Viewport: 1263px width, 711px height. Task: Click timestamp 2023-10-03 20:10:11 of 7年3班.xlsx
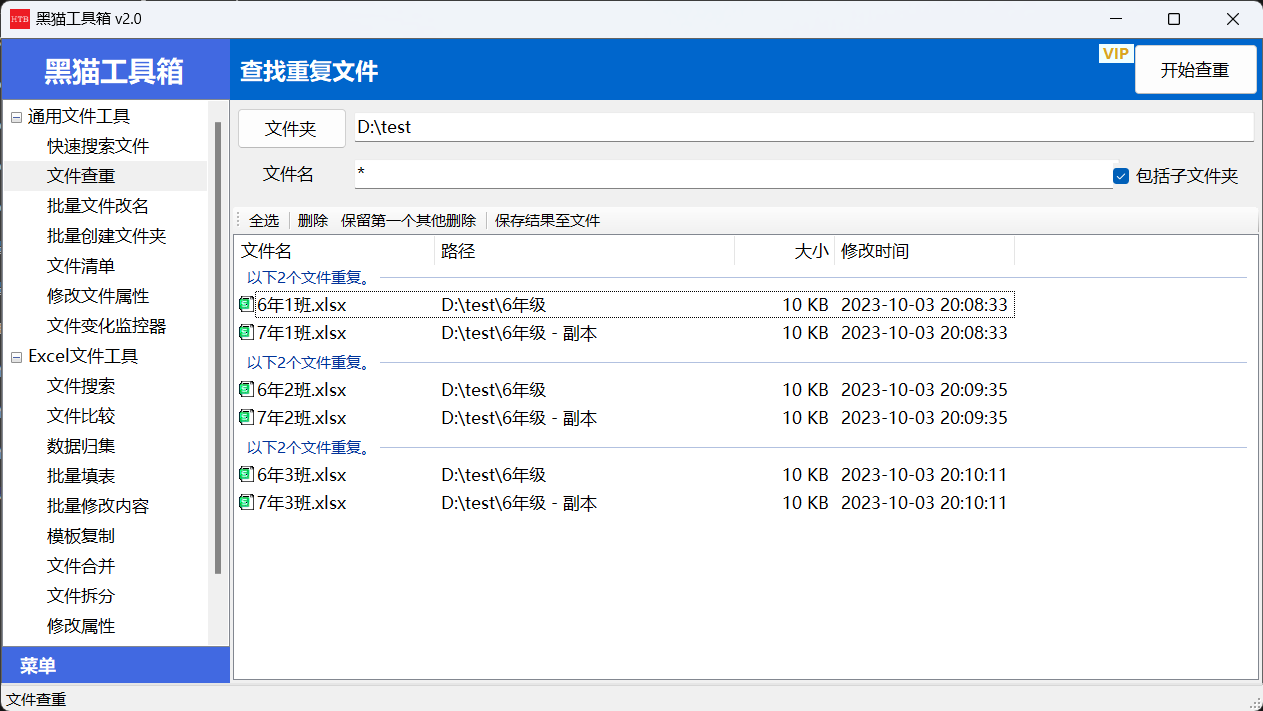click(924, 503)
